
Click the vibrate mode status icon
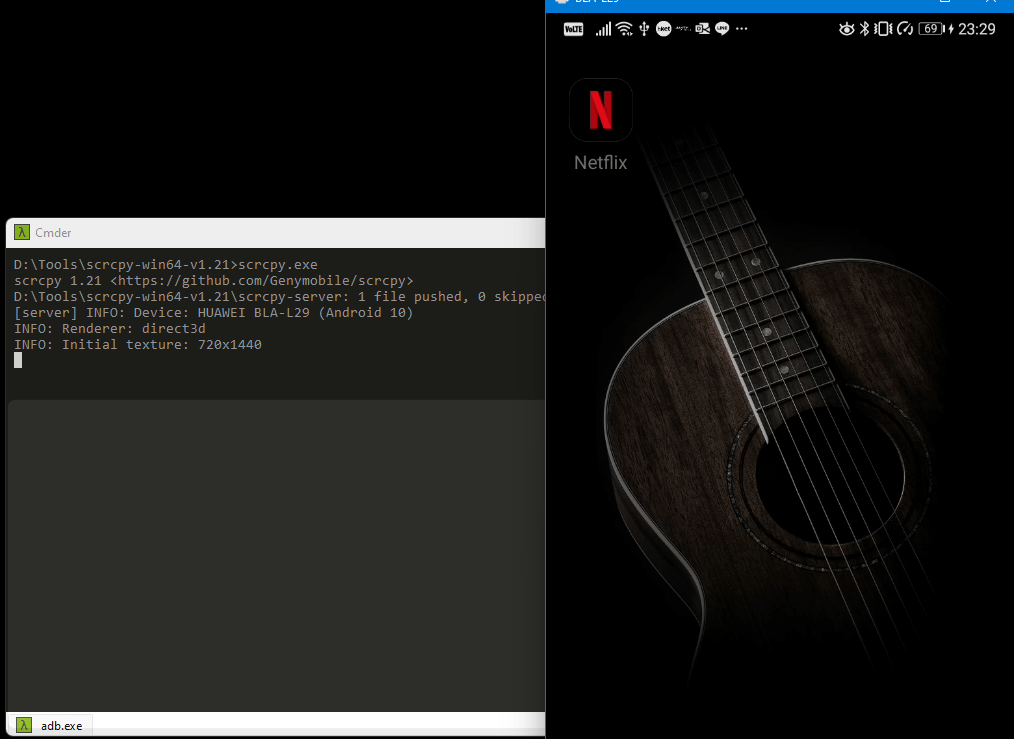click(883, 29)
